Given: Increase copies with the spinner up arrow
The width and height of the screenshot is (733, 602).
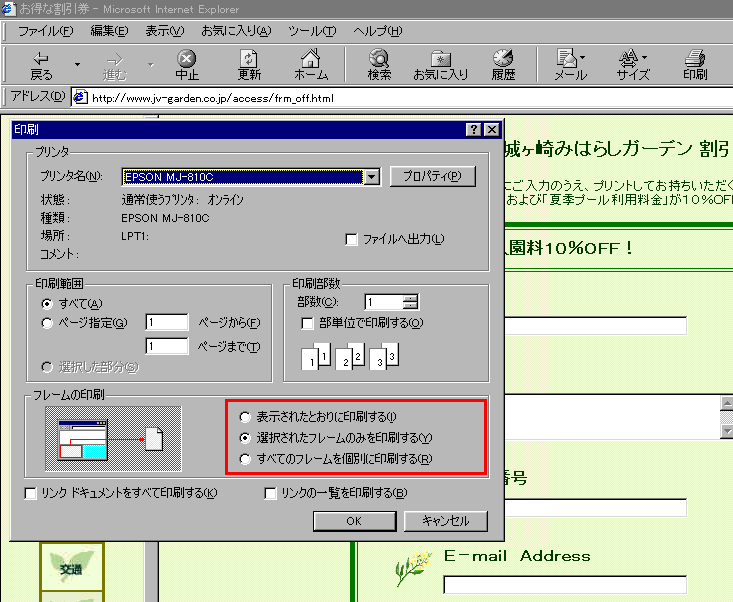Looking at the screenshot, I should (410, 298).
